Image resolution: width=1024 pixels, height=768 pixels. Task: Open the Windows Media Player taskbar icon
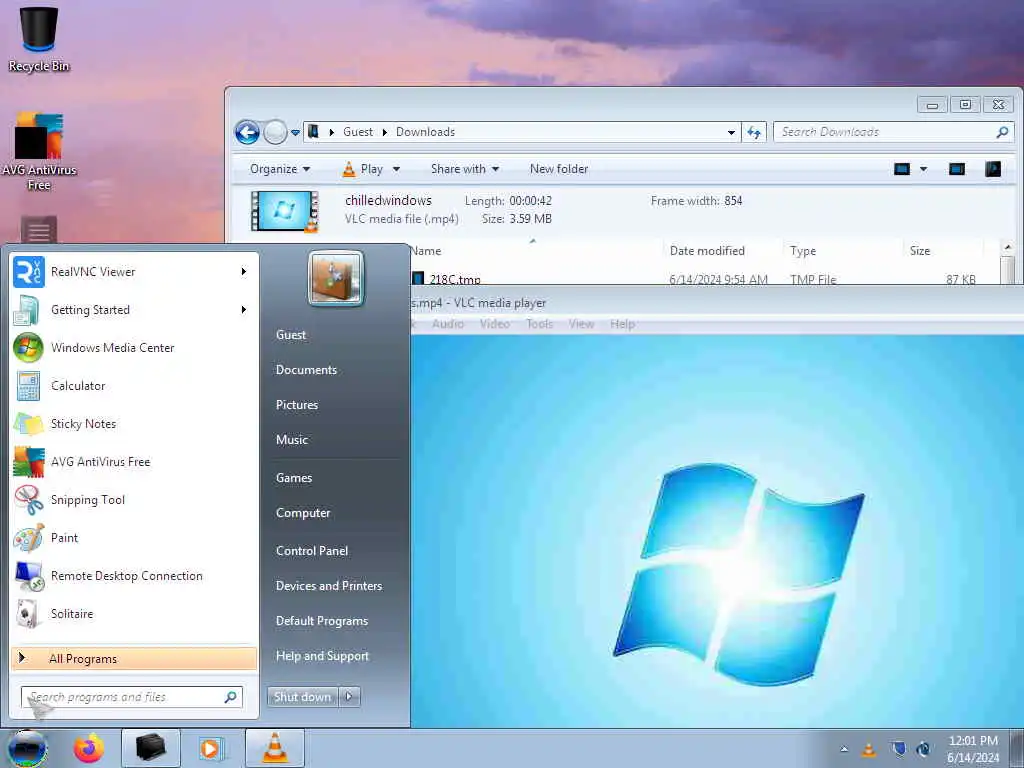(x=210, y=748)
